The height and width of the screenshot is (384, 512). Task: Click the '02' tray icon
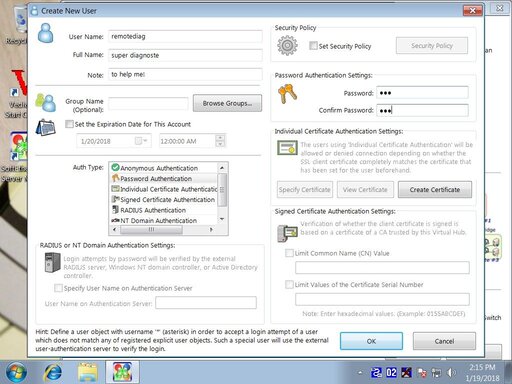pyautogui.click(x=391, y=373)
